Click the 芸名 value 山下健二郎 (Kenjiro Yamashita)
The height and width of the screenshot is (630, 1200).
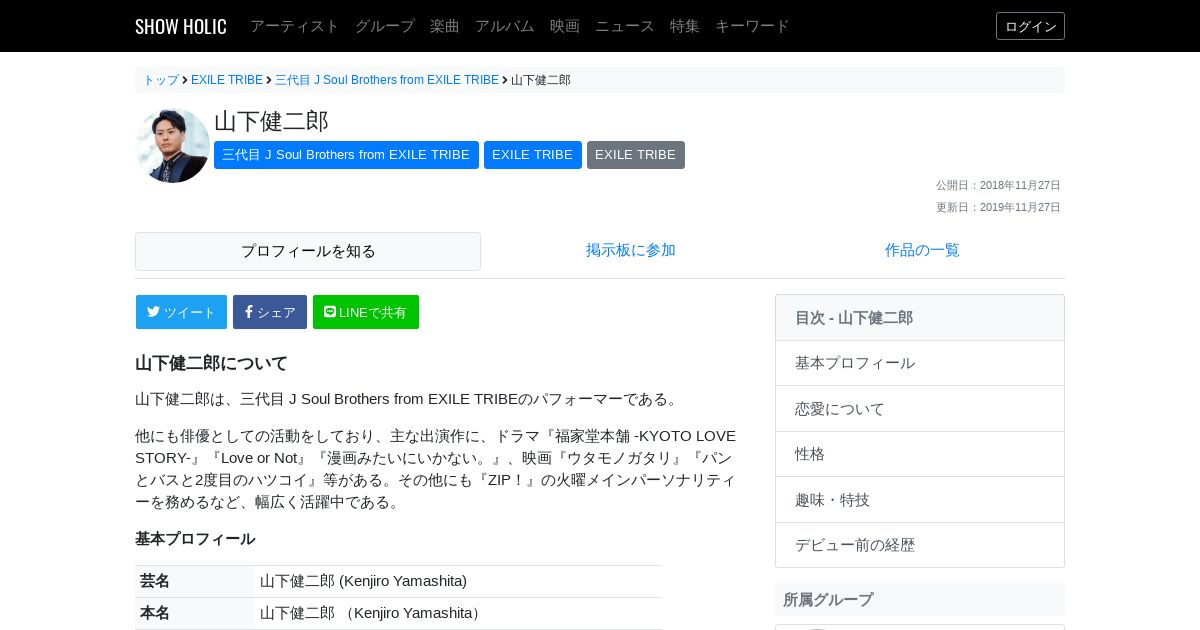(x=363, y=581)
